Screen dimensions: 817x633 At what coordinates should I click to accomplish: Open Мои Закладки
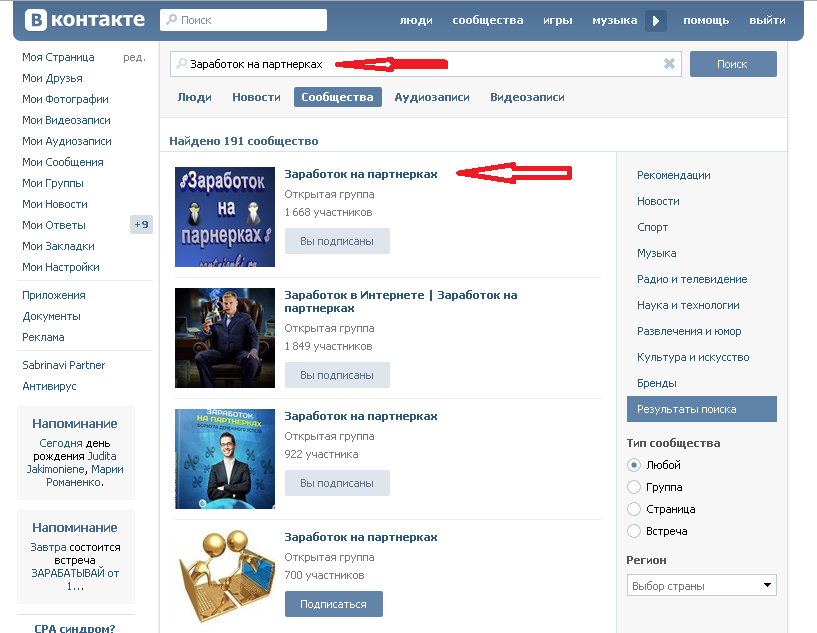(x=58, y=246)
